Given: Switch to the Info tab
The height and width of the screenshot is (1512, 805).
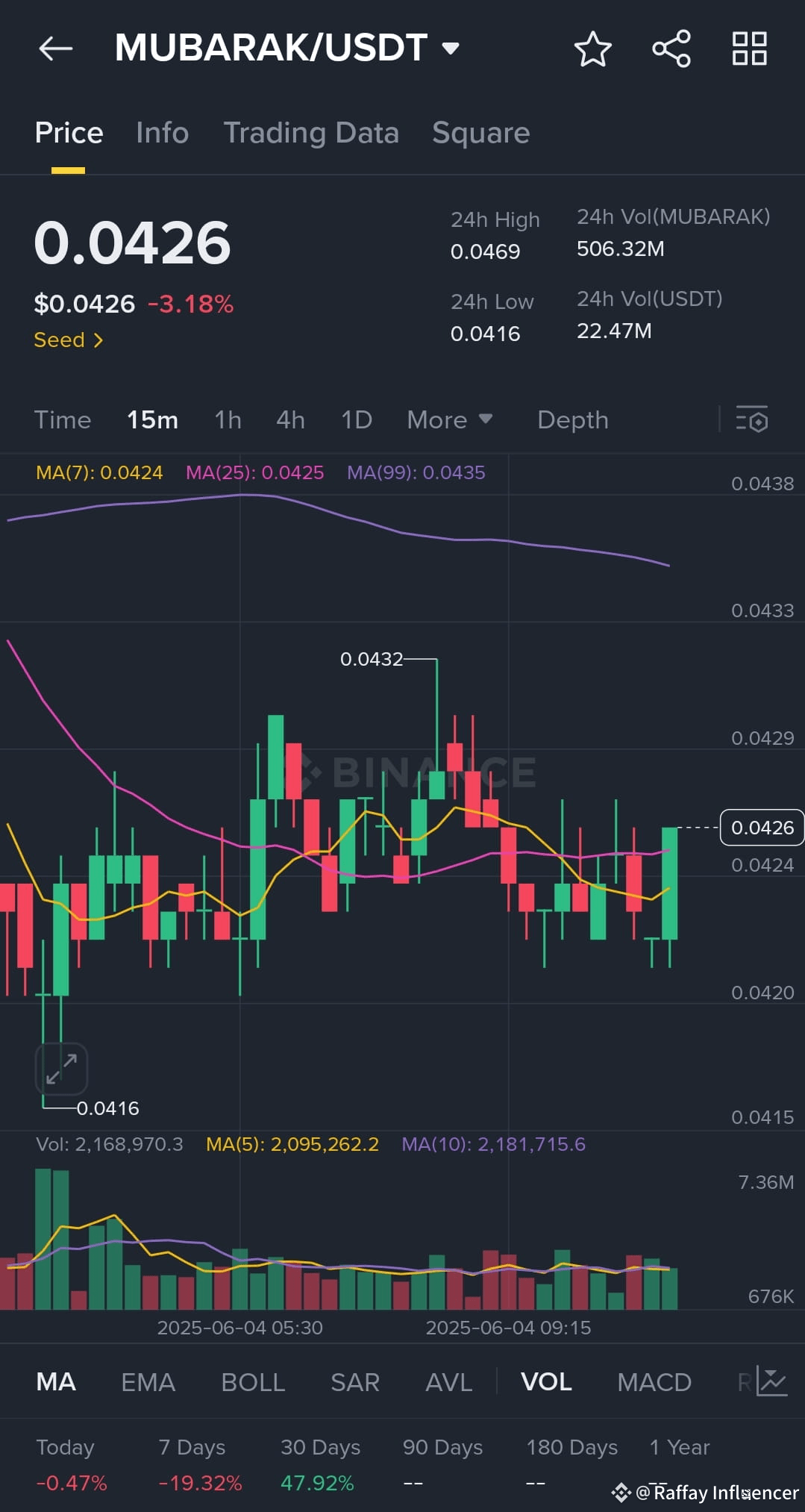Looking at the screenshot, I should pyautogui.click(x=163, y=133).
